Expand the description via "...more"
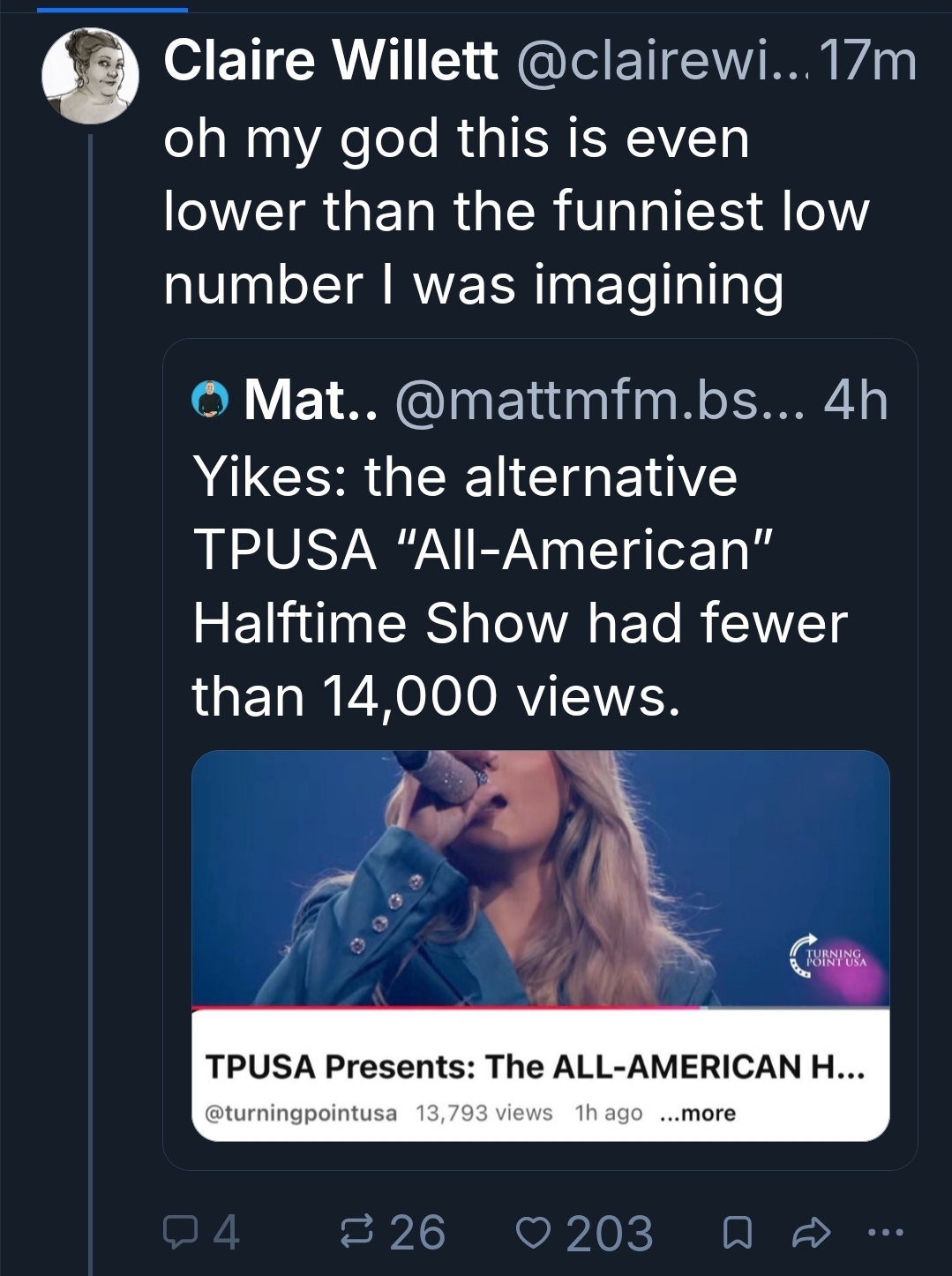The height and width of the screenshot is (1276, 952). coord(697,1113)
